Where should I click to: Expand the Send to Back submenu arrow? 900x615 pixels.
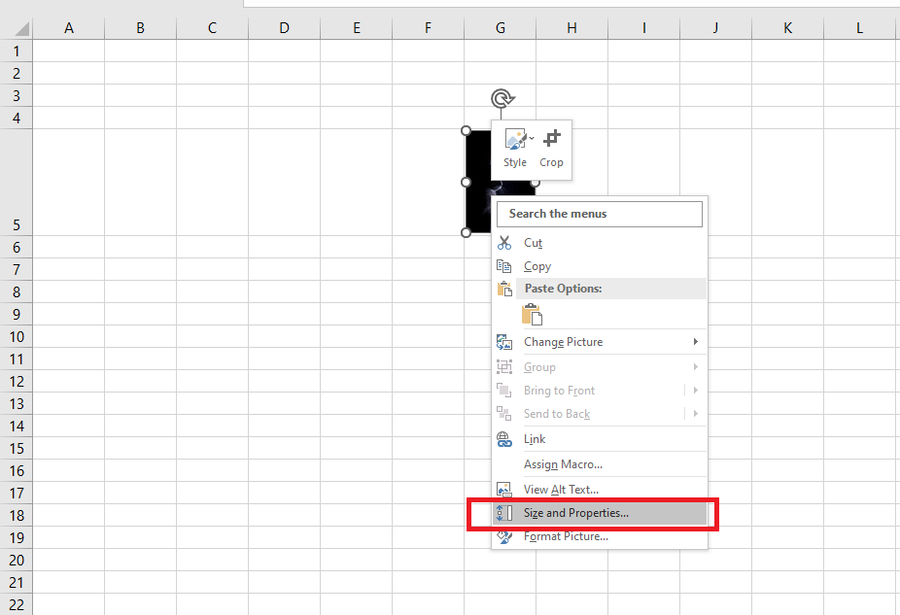point(696,413)
